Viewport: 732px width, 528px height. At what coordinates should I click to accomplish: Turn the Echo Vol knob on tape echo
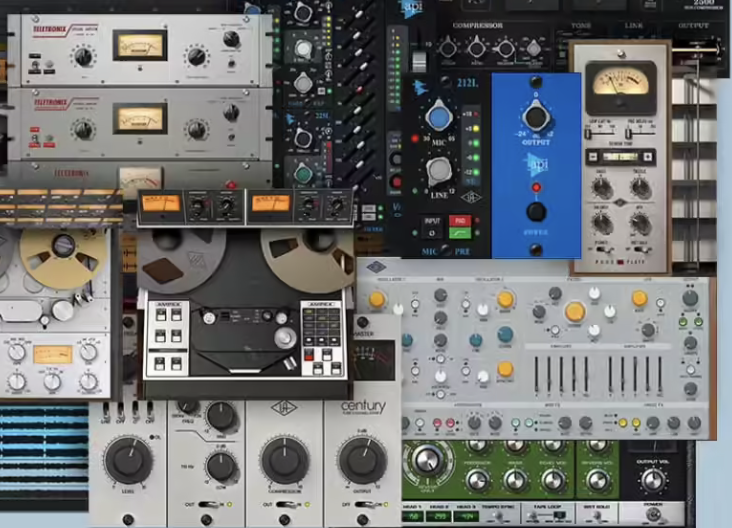[553, 481]
